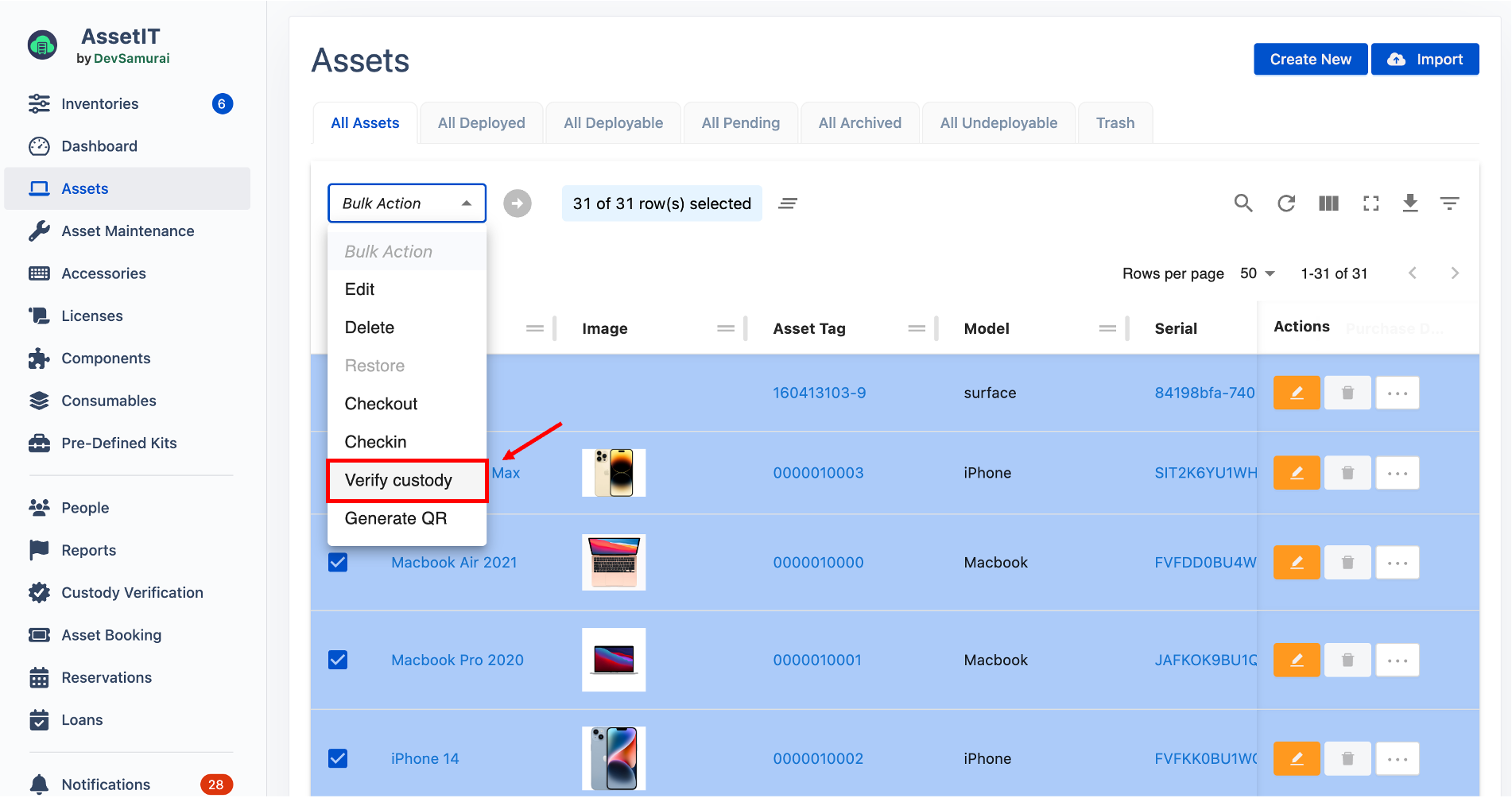
Task: Click trash icon for Macbook Air 2021 row
Action: 1347,563
